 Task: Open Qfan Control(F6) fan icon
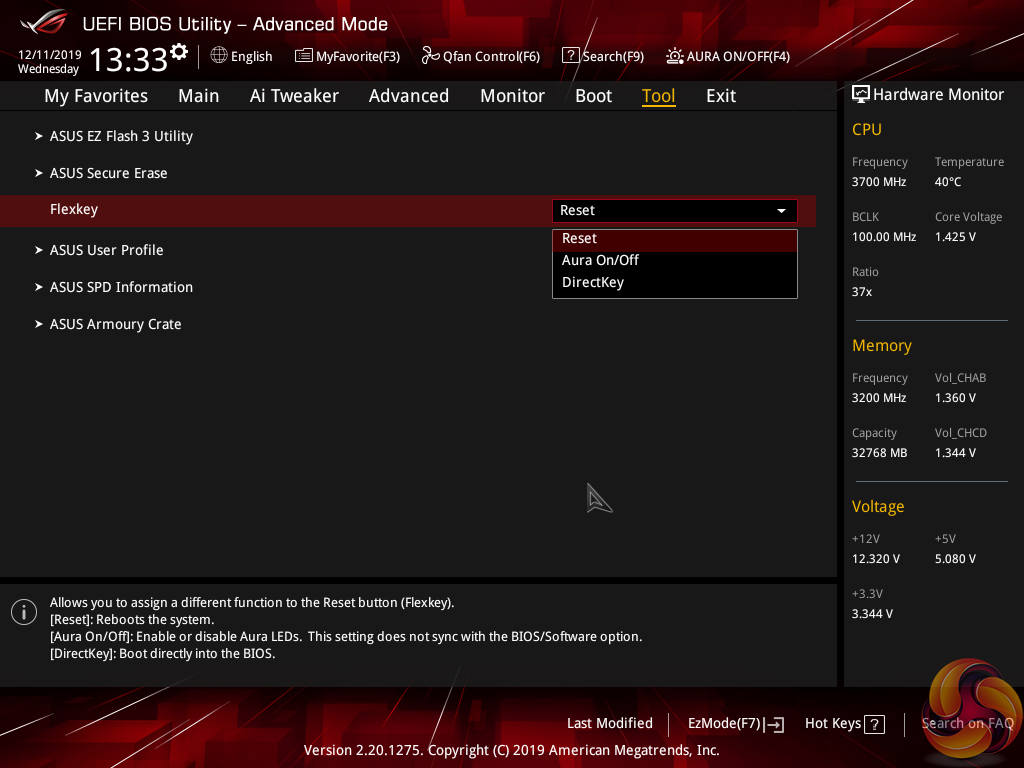coord(431,56)
